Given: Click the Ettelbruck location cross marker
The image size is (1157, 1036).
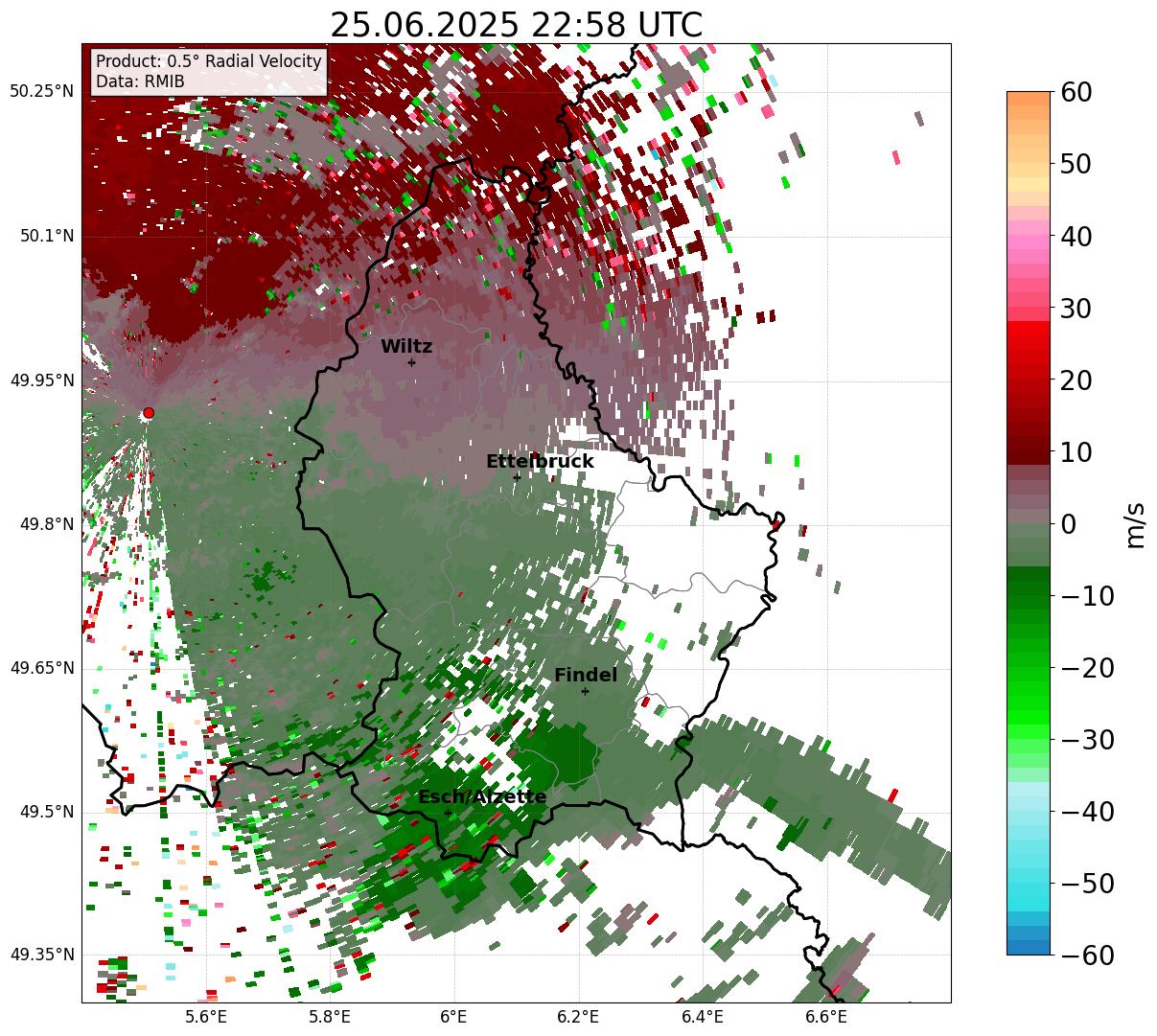Looking at the screenshot, I should (x=518, y=476).
